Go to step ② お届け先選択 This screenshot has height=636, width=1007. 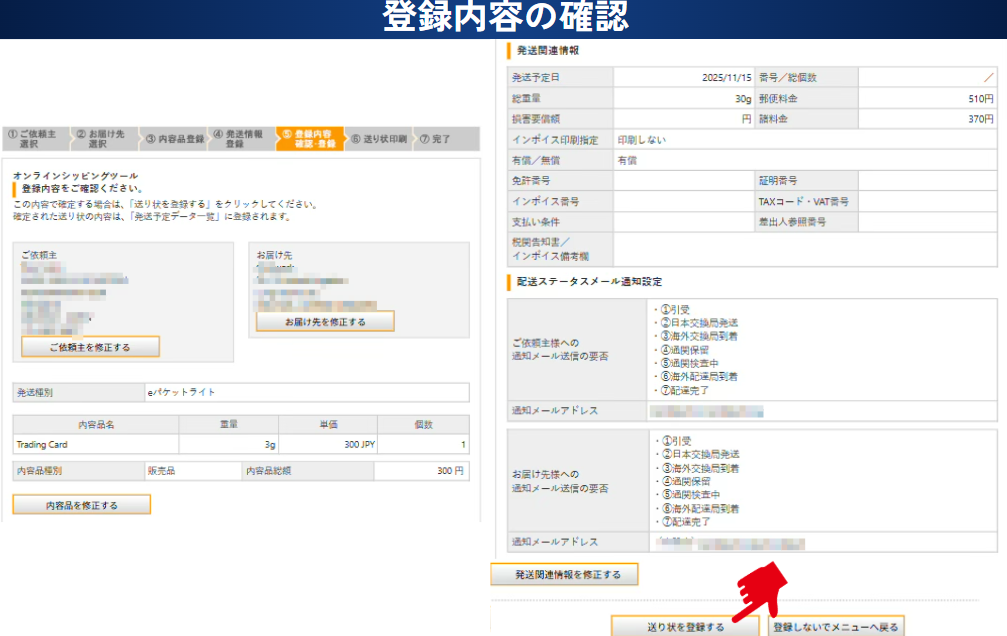pos(102,139)
